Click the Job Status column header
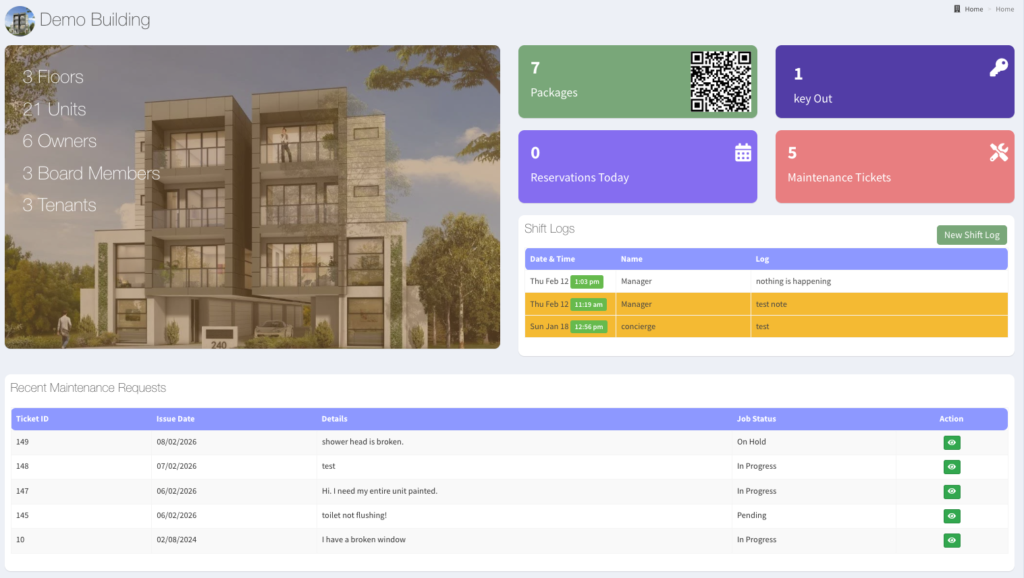Viewport: 1024px width, 578px height. (x=756, y=418)
